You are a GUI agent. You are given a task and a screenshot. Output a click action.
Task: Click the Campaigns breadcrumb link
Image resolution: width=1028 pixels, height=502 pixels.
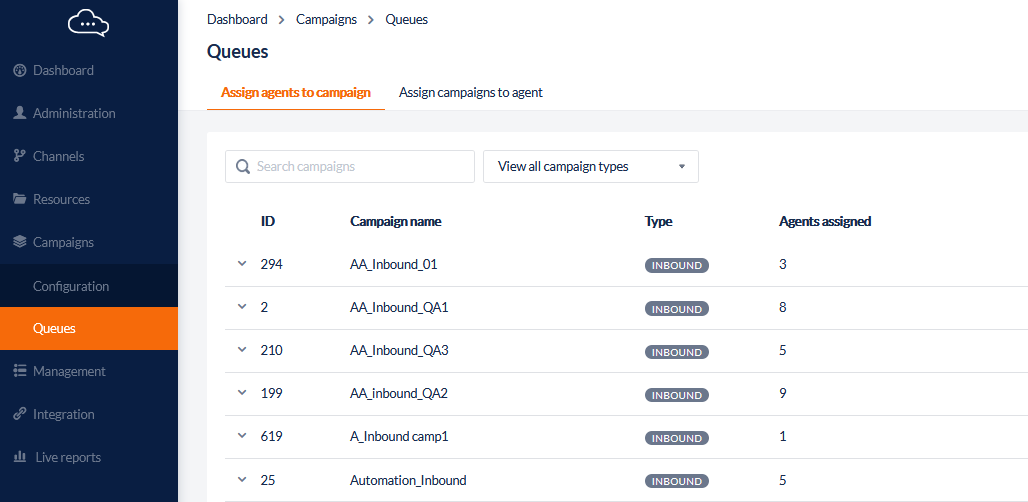pos(326,19)
